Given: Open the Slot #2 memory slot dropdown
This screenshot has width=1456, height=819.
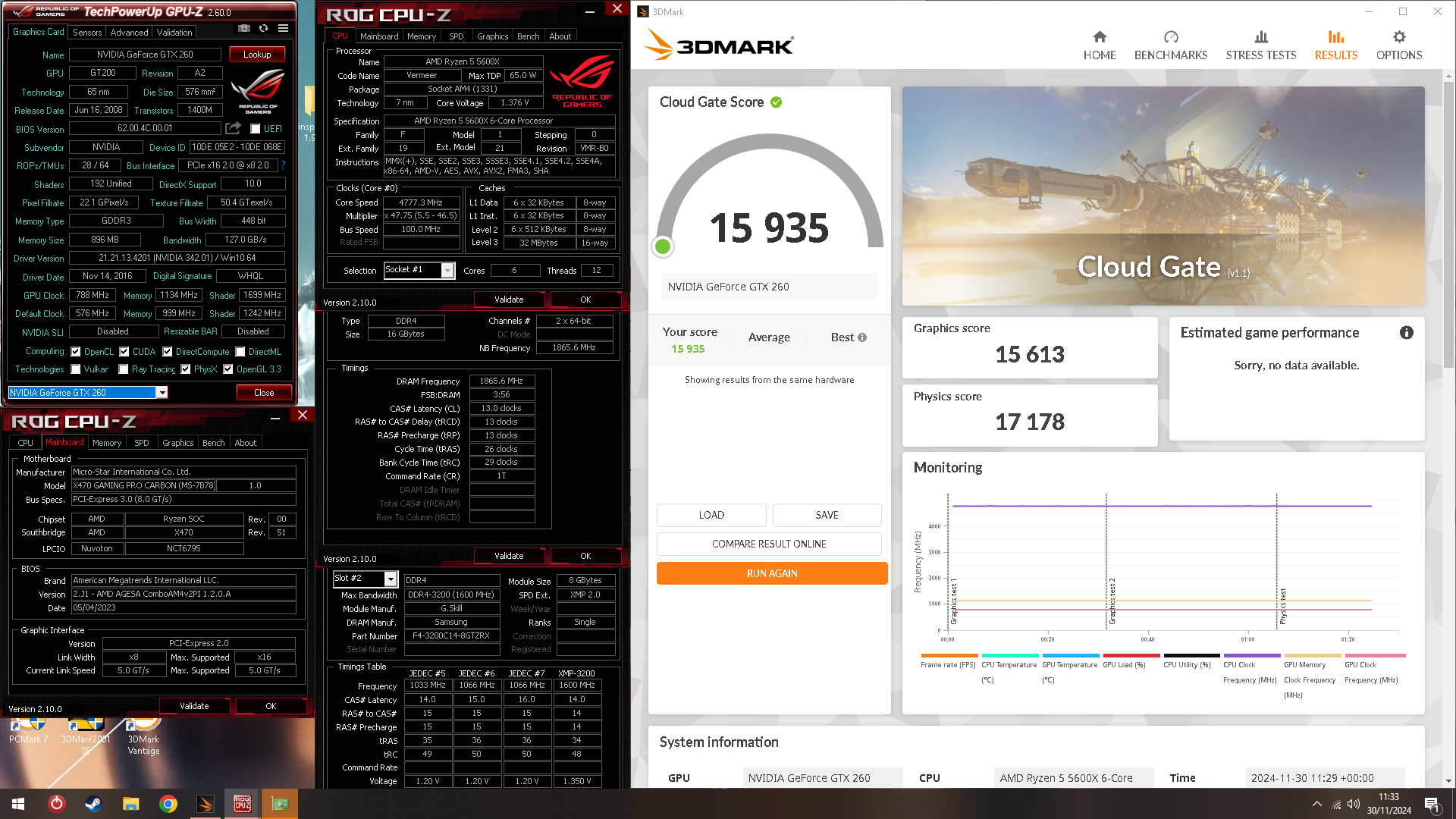Looking at the screenshot, I should tap(391, 579).
